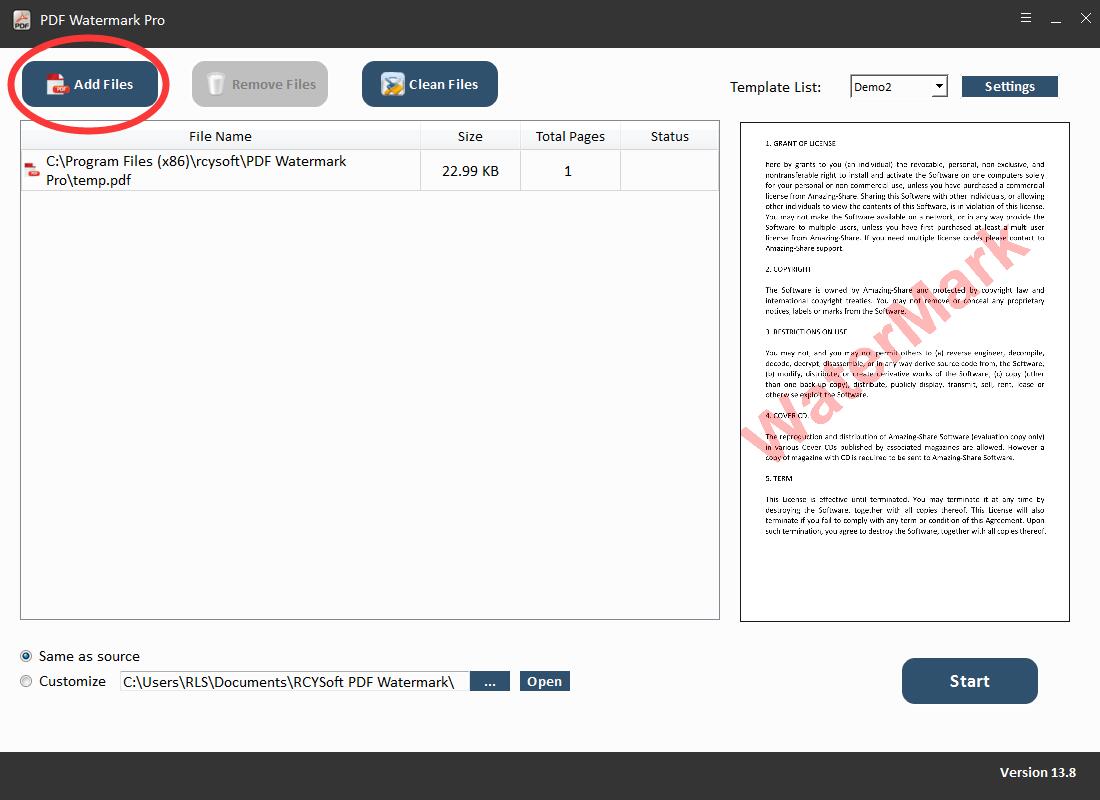
Task: Browse for output folder with the ... button
Action: 490,682
